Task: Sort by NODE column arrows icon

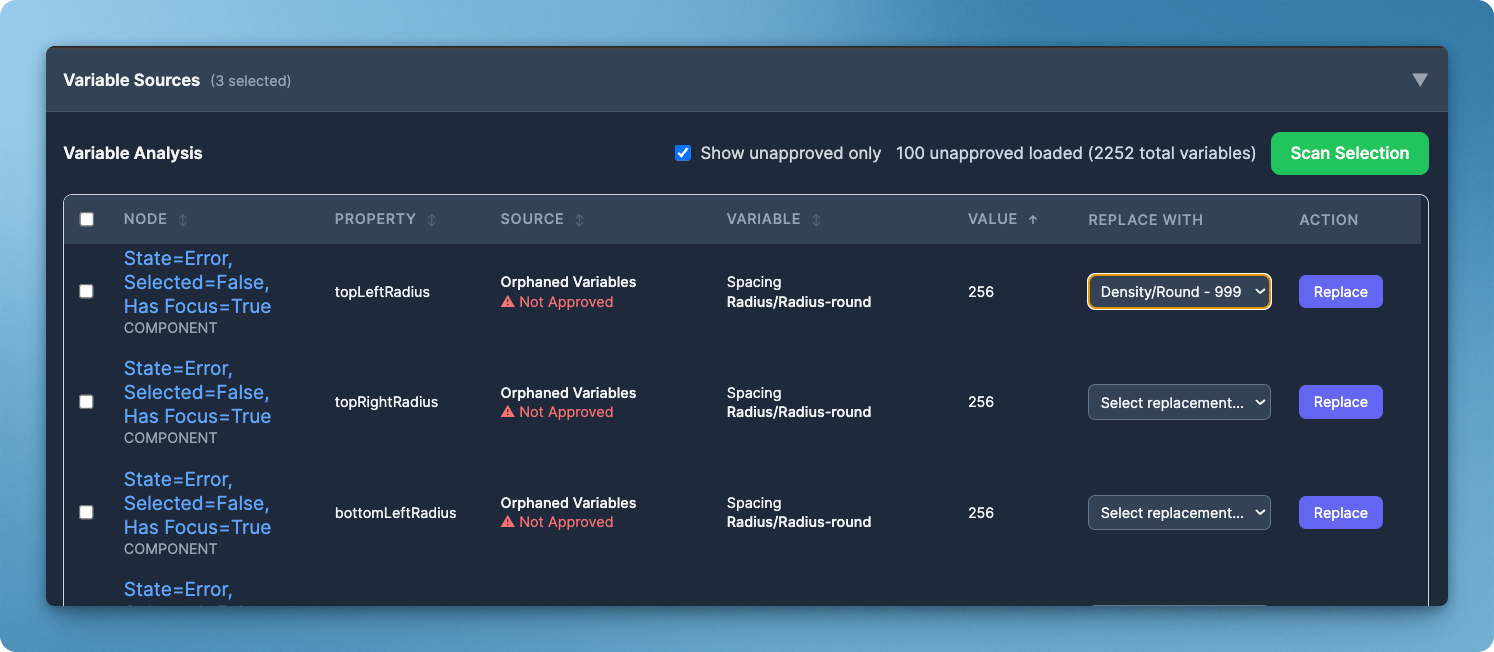Action: click(x=183, y=220)
